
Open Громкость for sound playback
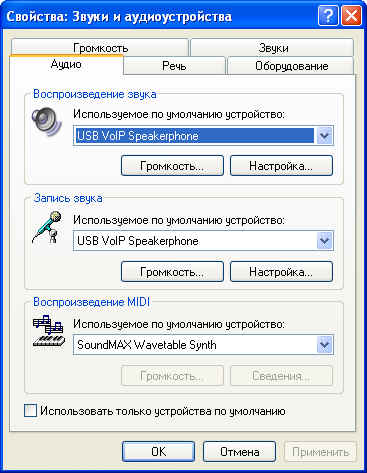coord(172,165)
